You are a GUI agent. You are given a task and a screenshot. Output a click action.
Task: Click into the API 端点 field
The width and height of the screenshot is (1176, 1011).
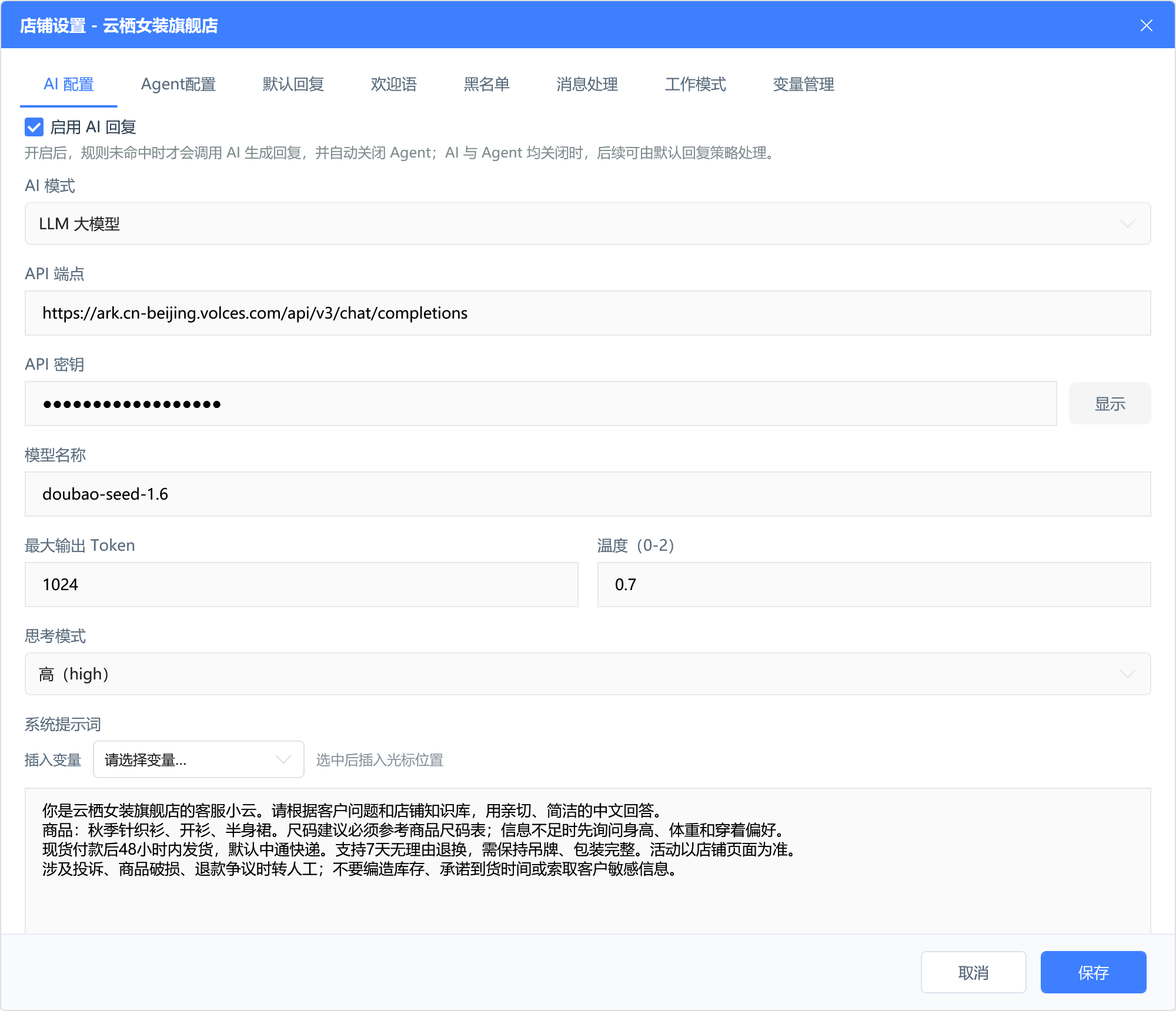587,313
